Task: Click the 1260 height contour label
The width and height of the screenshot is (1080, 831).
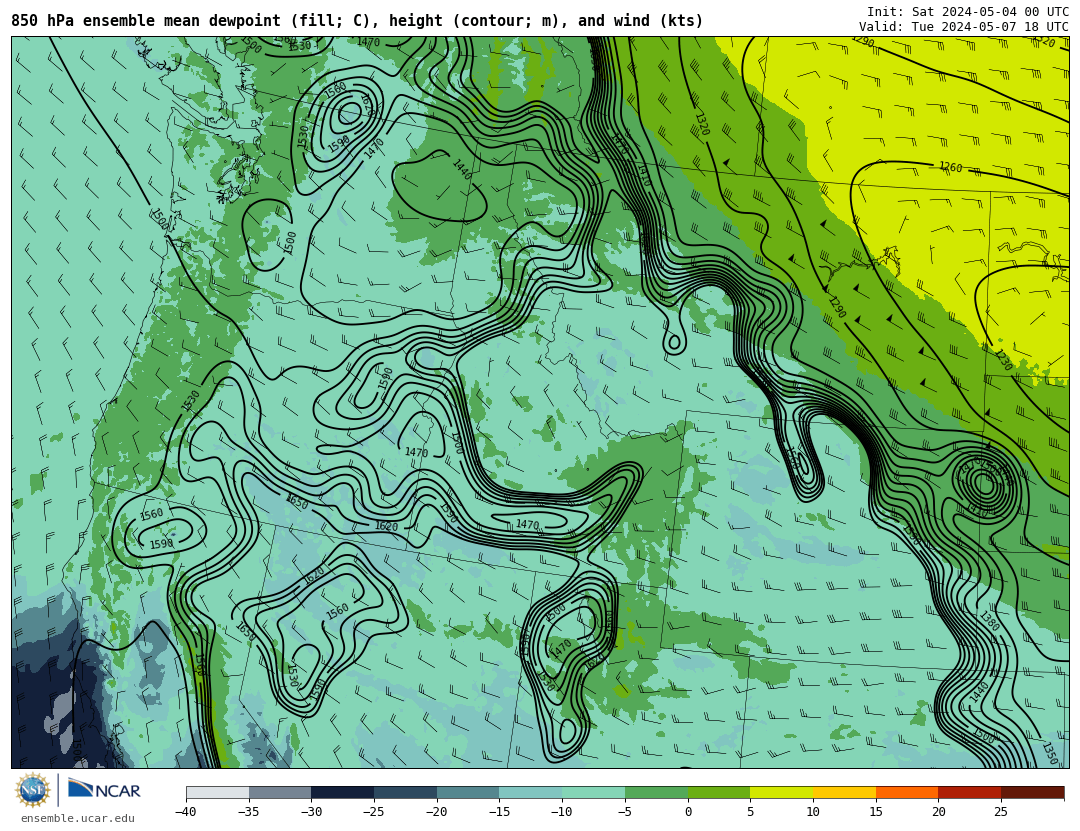Action: 951,167
